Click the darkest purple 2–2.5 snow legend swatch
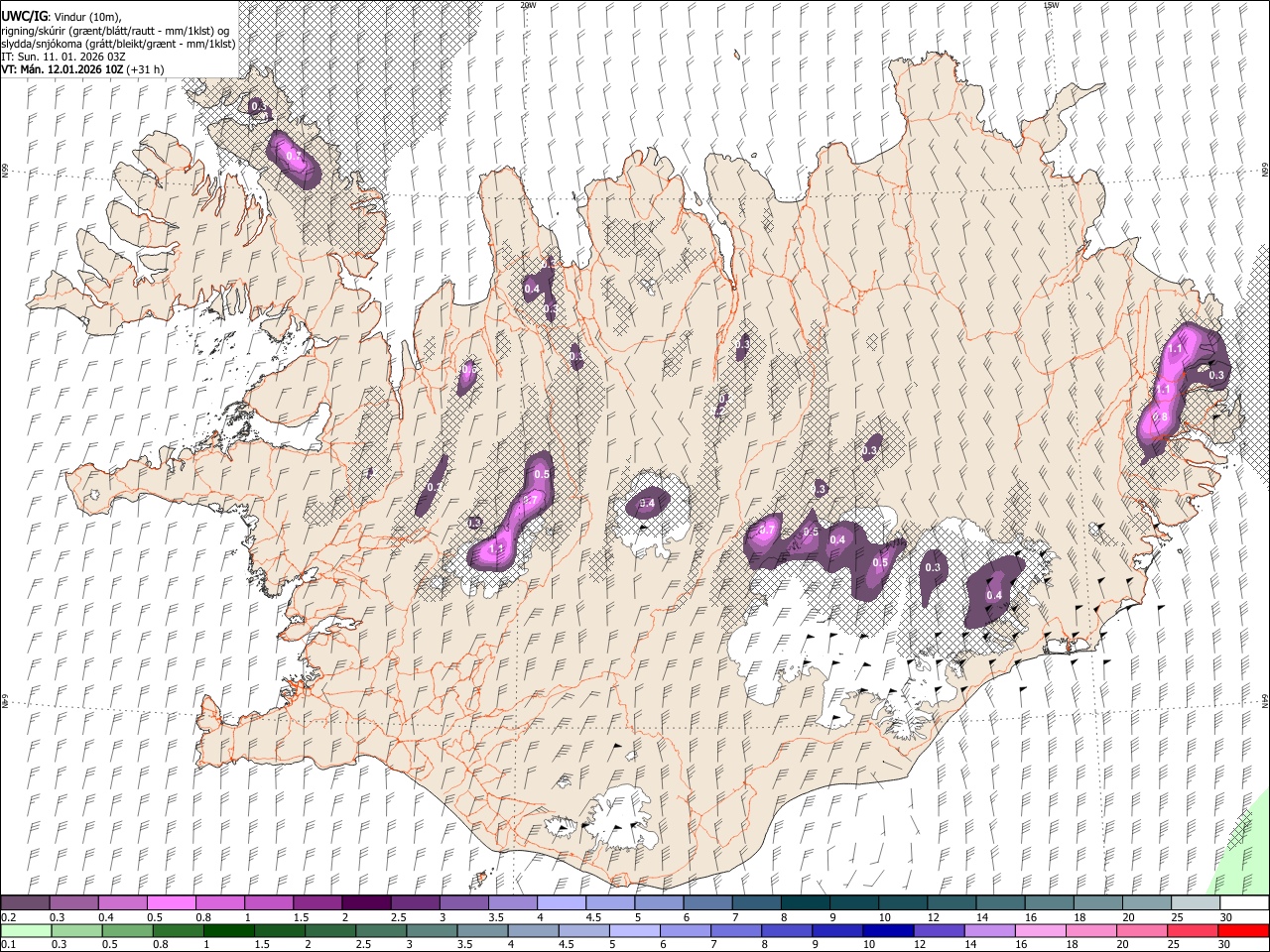This screenshot has height=952, width=1270. click(x=365, y=903)
